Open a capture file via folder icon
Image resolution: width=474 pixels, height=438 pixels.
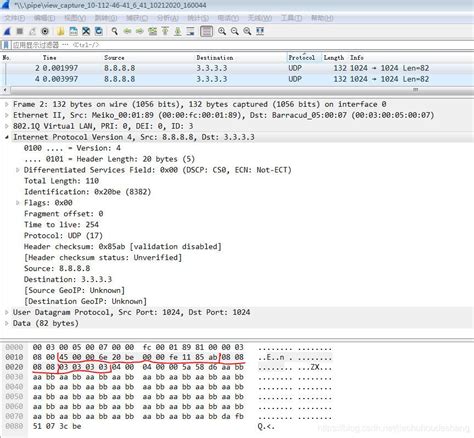tap(60, 31)
